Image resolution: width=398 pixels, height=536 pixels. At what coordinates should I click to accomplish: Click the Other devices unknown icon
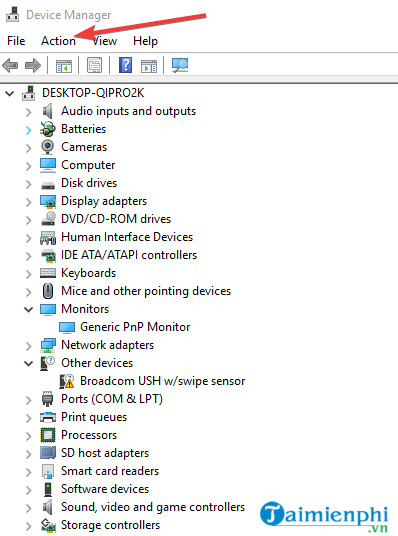48,363
